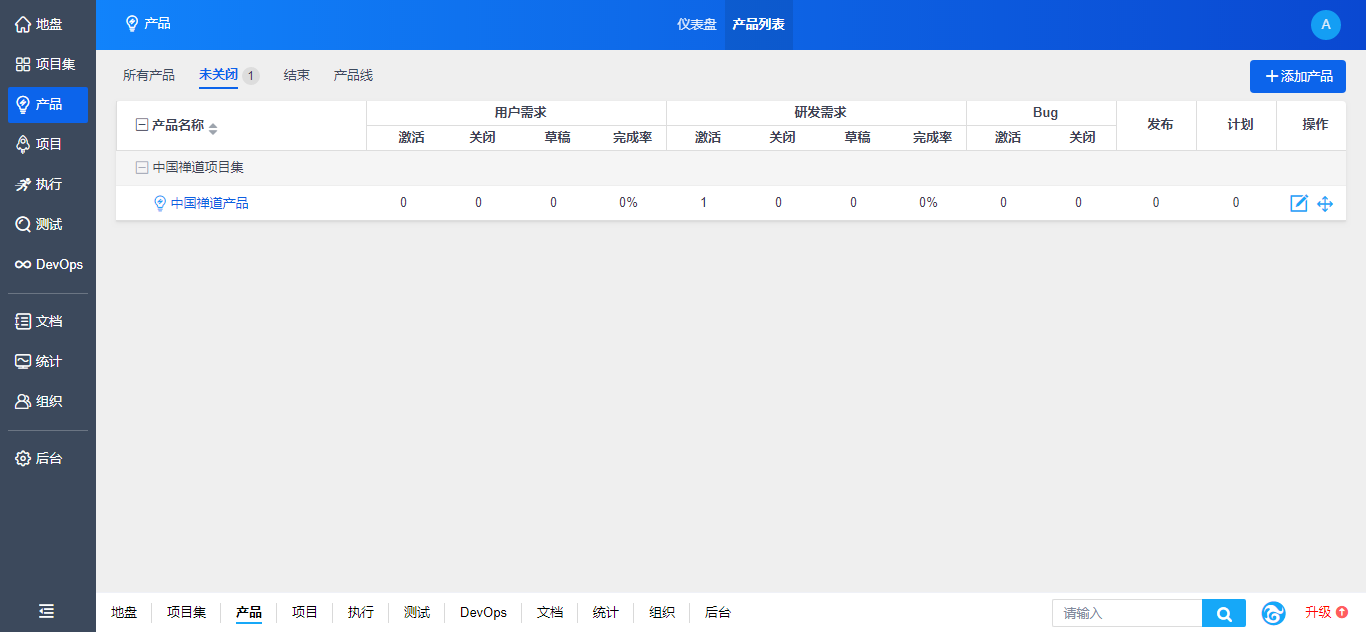
Task: Click 组织 in the bottom bar
Action: (x=662, y=612)
